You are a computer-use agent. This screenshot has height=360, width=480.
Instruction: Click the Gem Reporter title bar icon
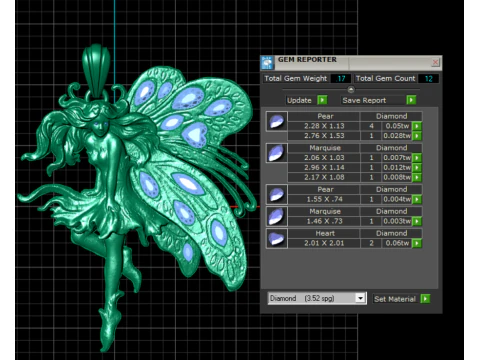(x=267, y=62)
